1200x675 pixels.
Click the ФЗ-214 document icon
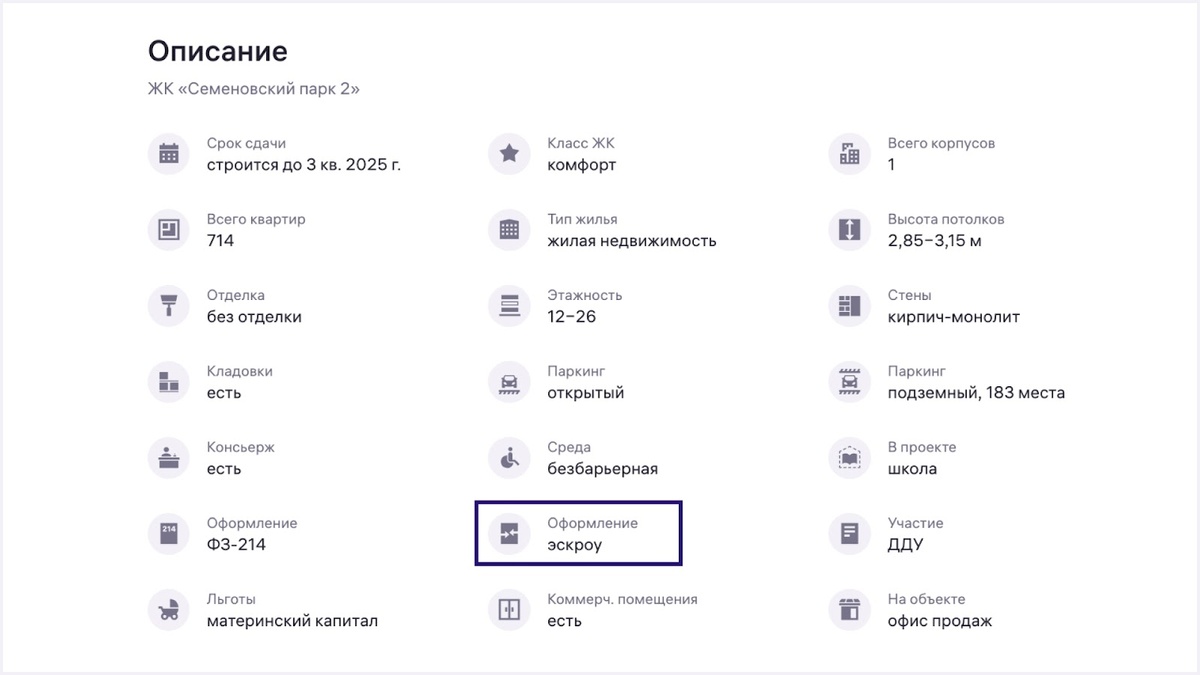click(168, 534)
